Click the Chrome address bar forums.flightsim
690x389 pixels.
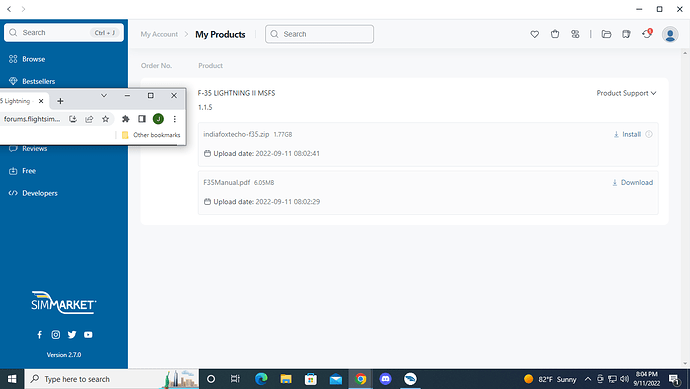32,119
